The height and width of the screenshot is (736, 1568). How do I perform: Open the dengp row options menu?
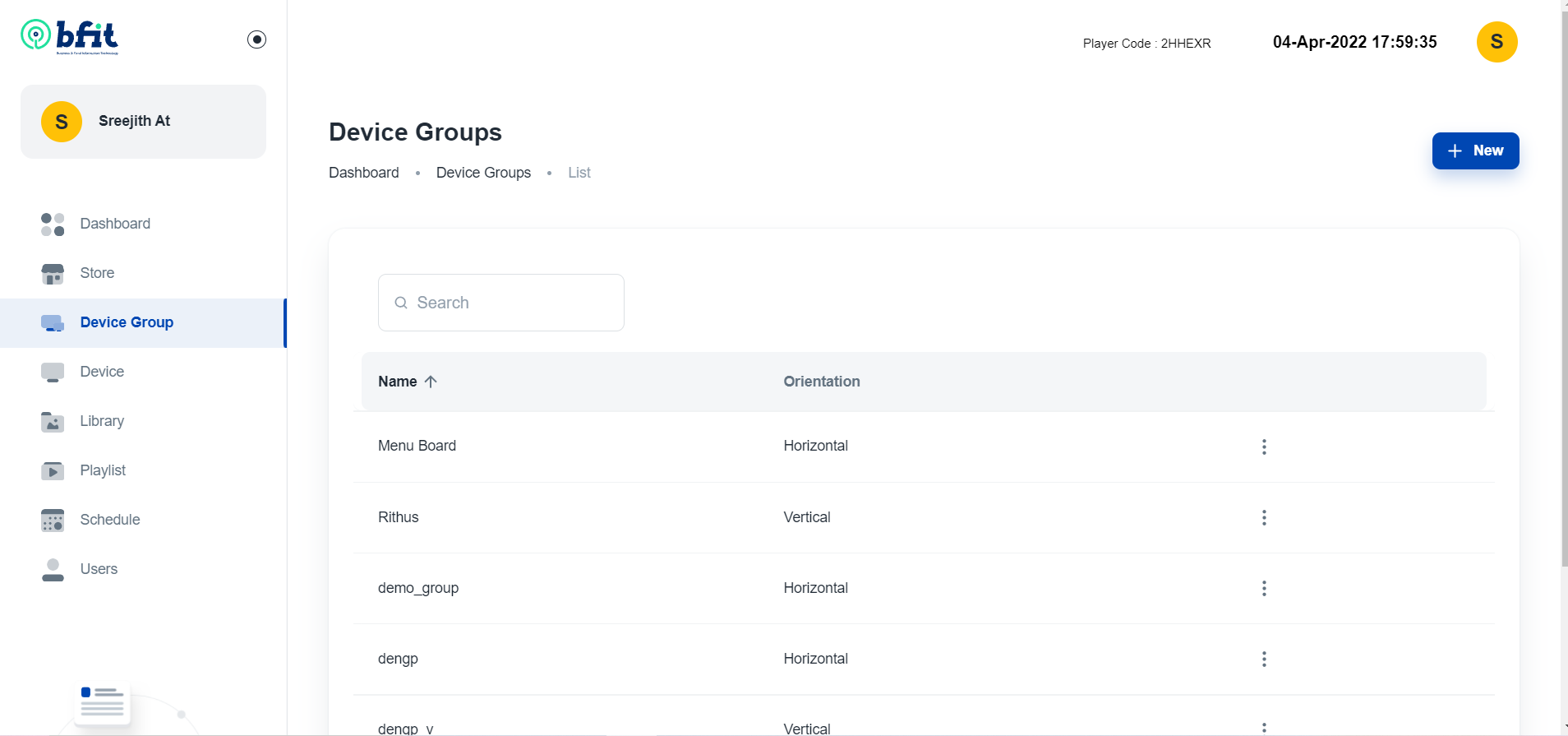click(x=1264, y=659)
